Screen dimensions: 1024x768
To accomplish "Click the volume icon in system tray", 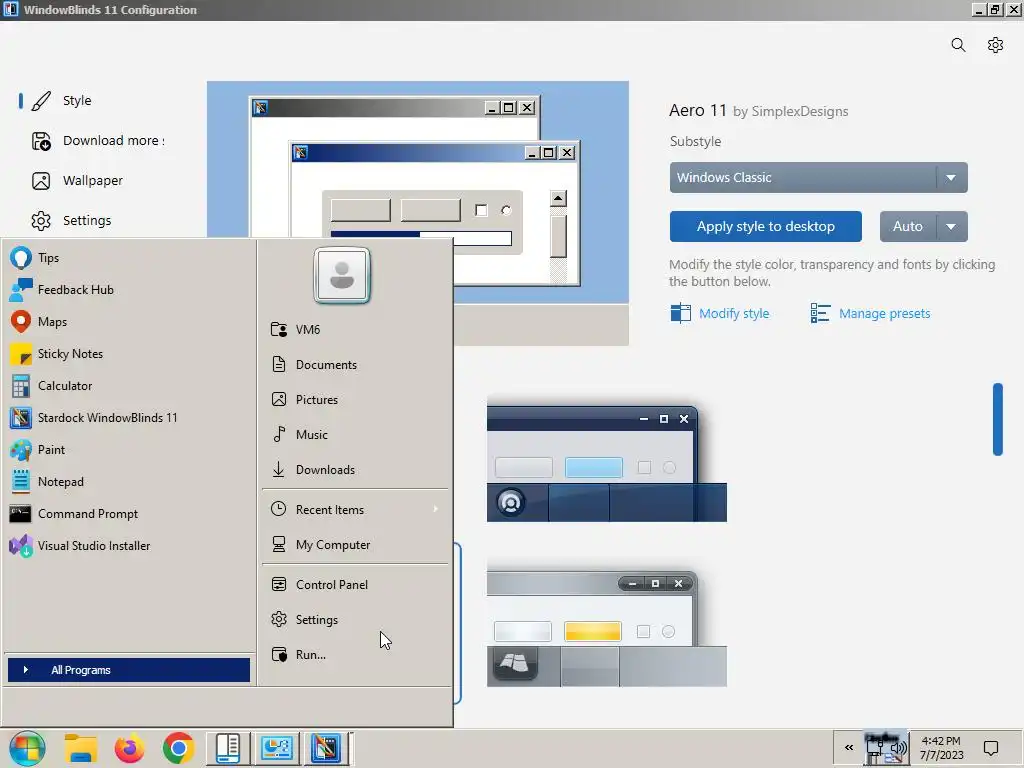I will coord(899,748).
